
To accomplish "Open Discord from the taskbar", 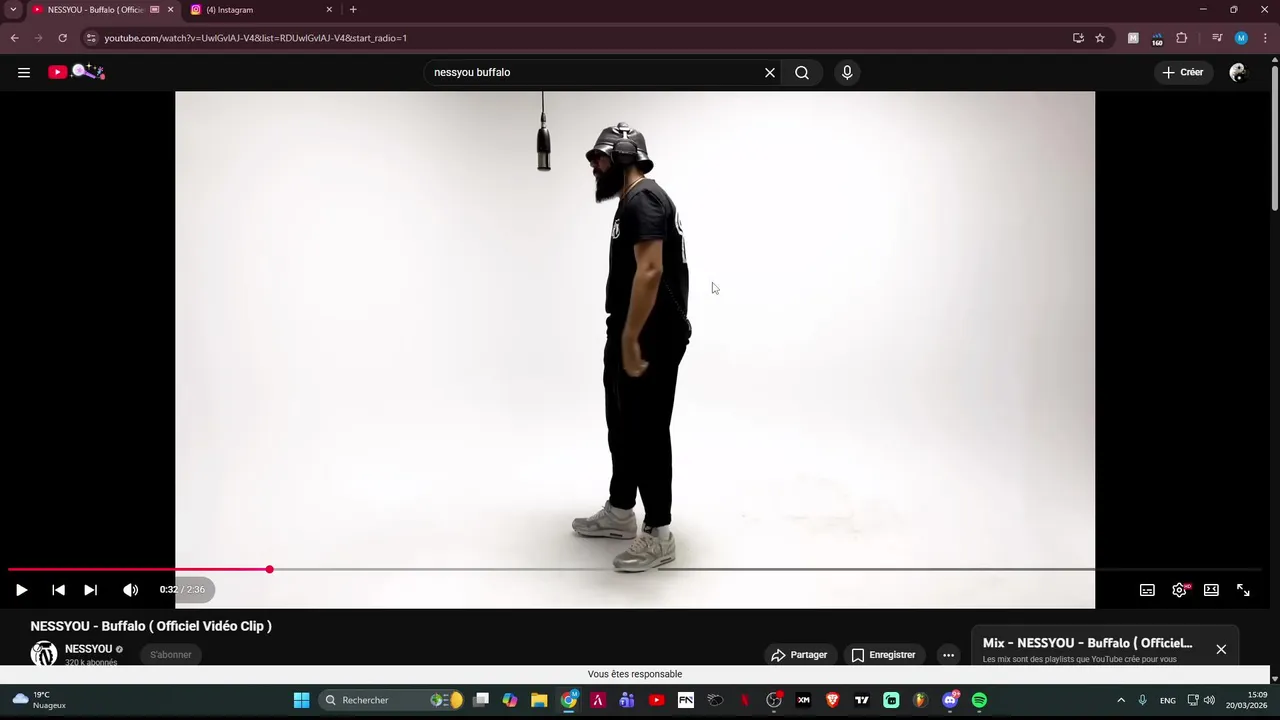I will pos(950,700).
